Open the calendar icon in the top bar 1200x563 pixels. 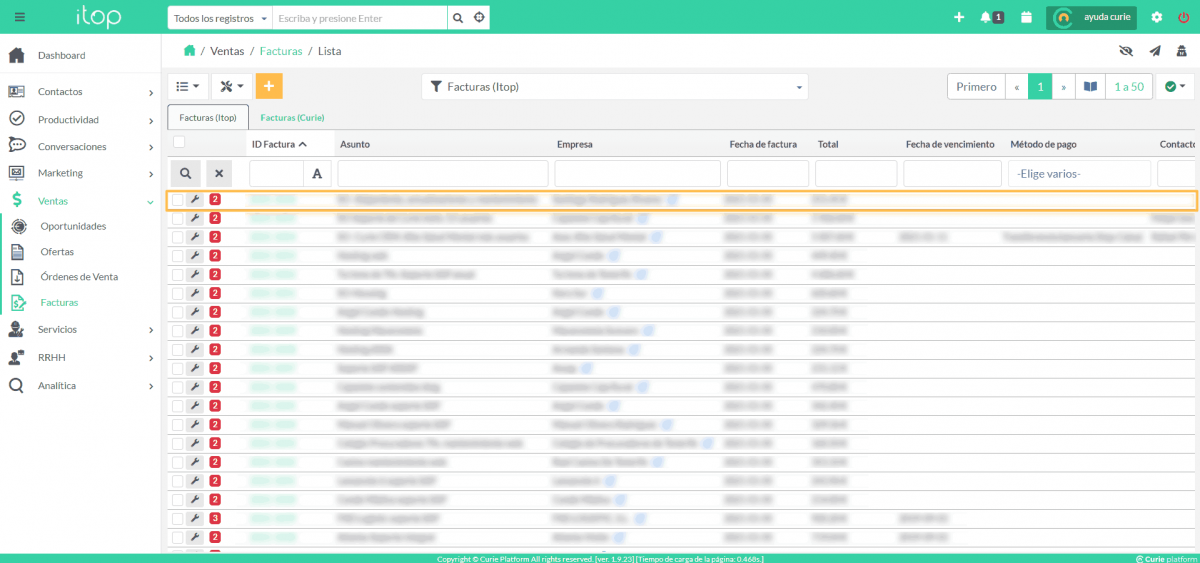pyautogui.click(x=1026, y=17)
